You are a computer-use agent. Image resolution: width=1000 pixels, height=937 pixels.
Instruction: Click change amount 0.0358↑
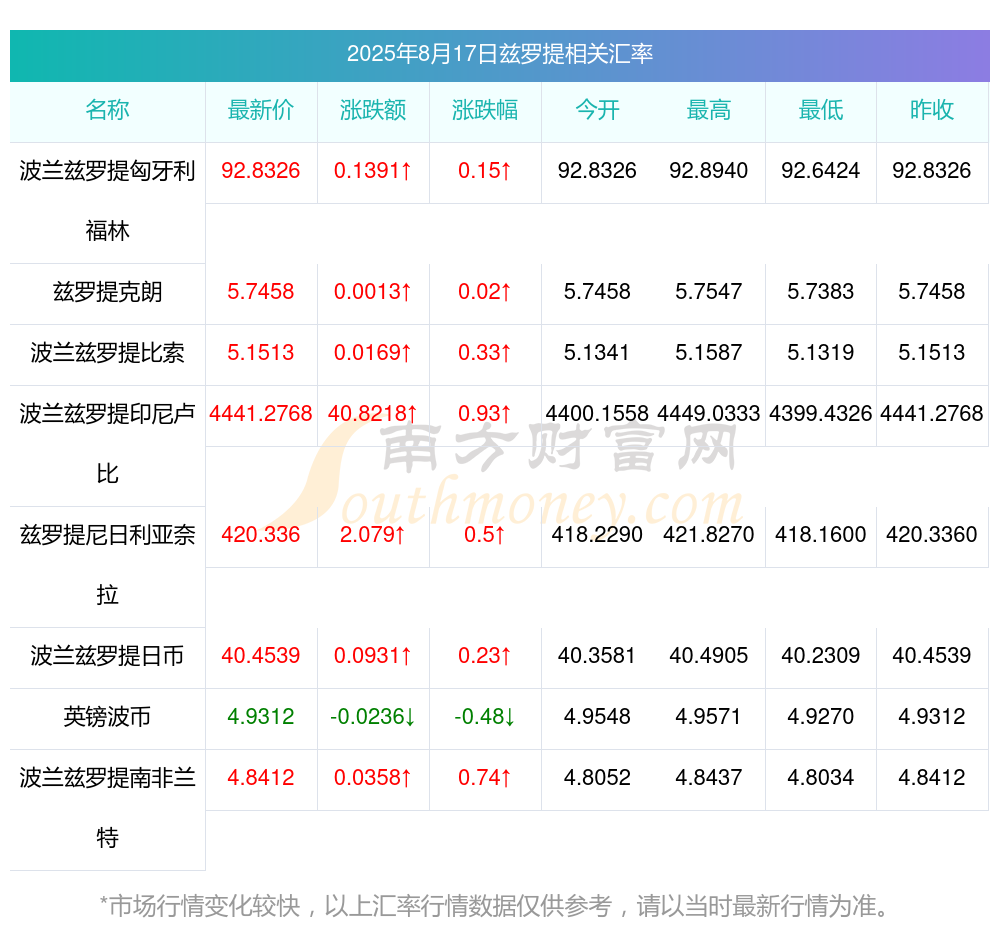[373, 778]
